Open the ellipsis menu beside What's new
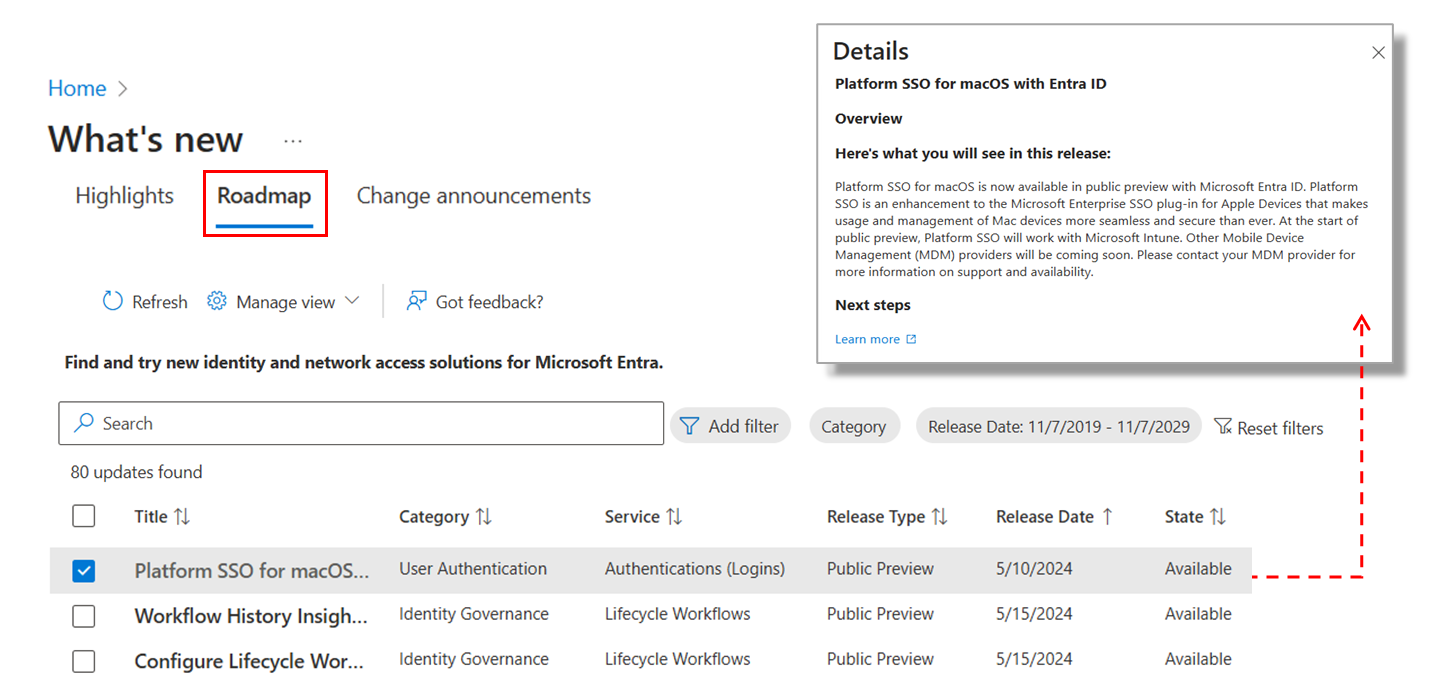This screenshot has width=1432, height=700. click(292, 141)
